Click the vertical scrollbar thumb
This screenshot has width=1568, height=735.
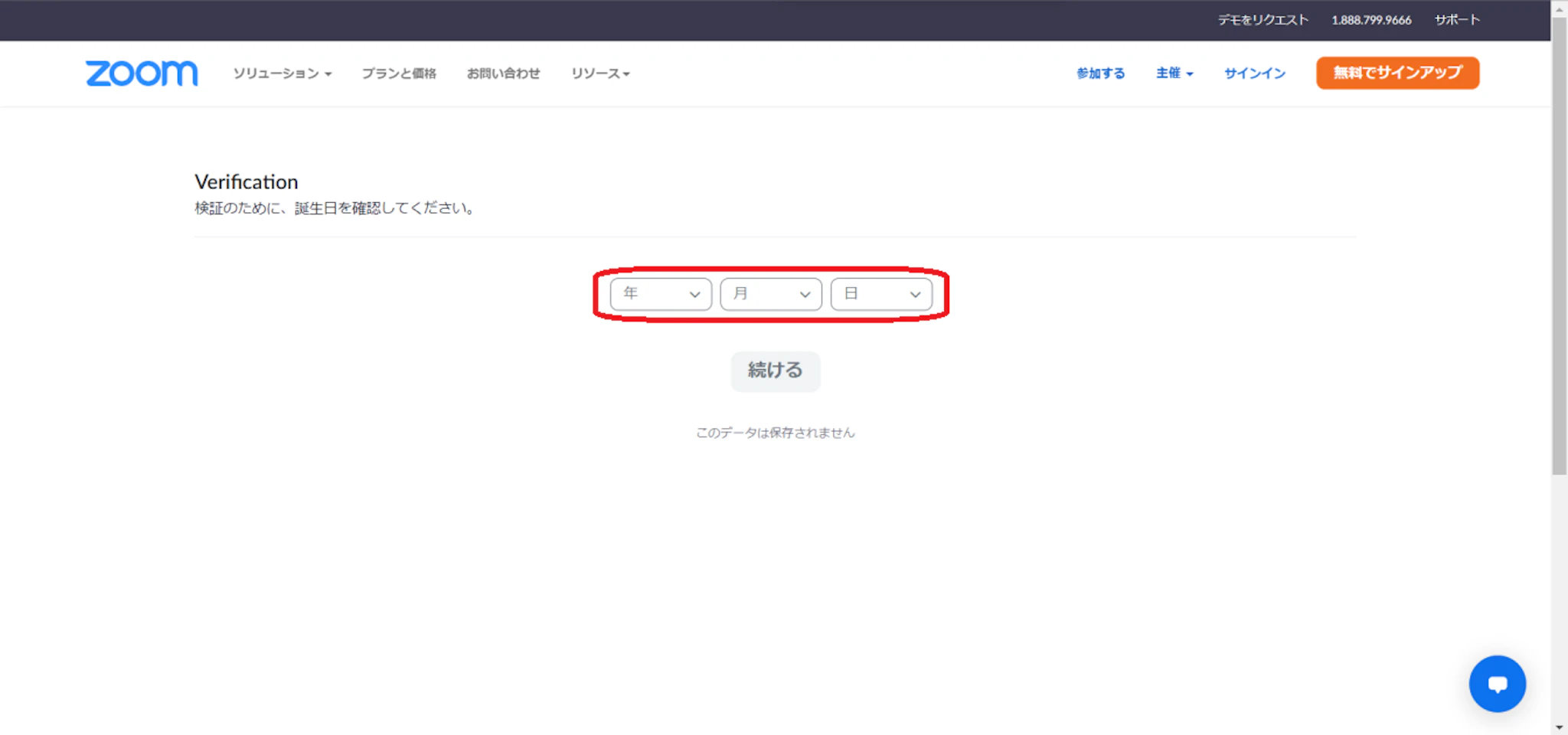(x=1559, y=245)
